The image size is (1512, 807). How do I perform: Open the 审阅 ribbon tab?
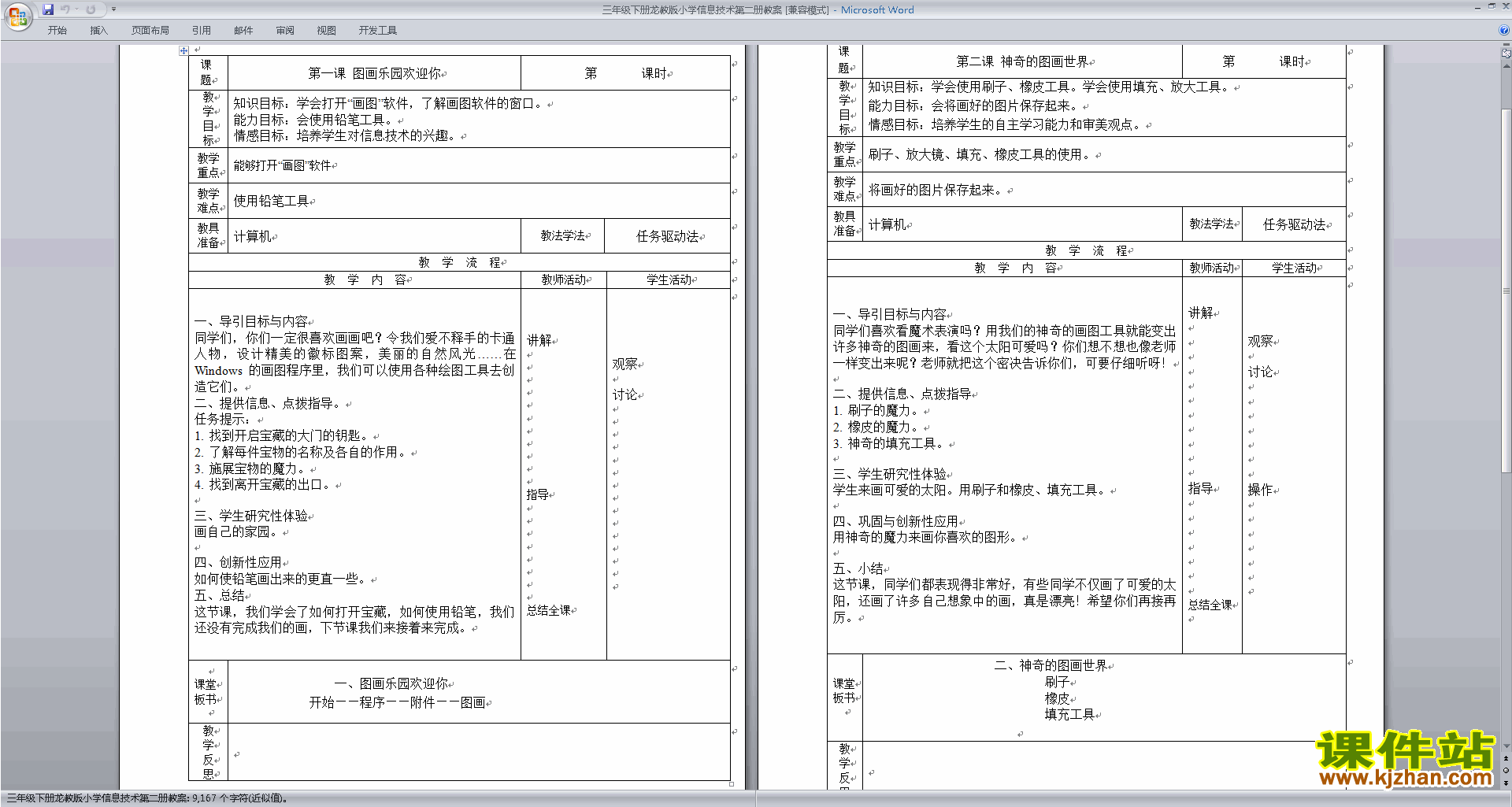coord(285,30)
